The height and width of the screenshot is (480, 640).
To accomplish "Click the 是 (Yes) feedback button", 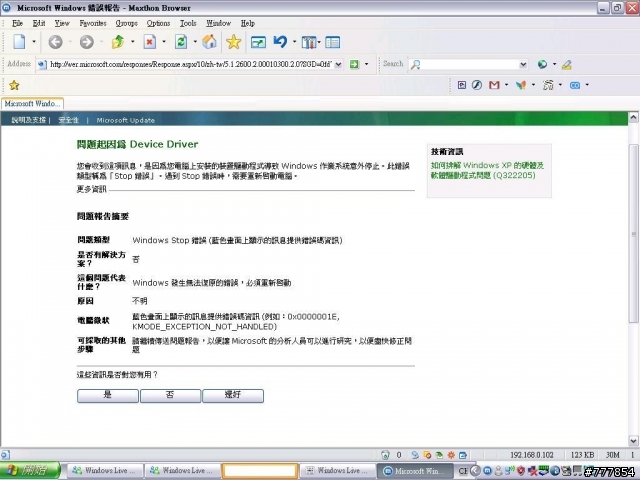I will point(108,396).
